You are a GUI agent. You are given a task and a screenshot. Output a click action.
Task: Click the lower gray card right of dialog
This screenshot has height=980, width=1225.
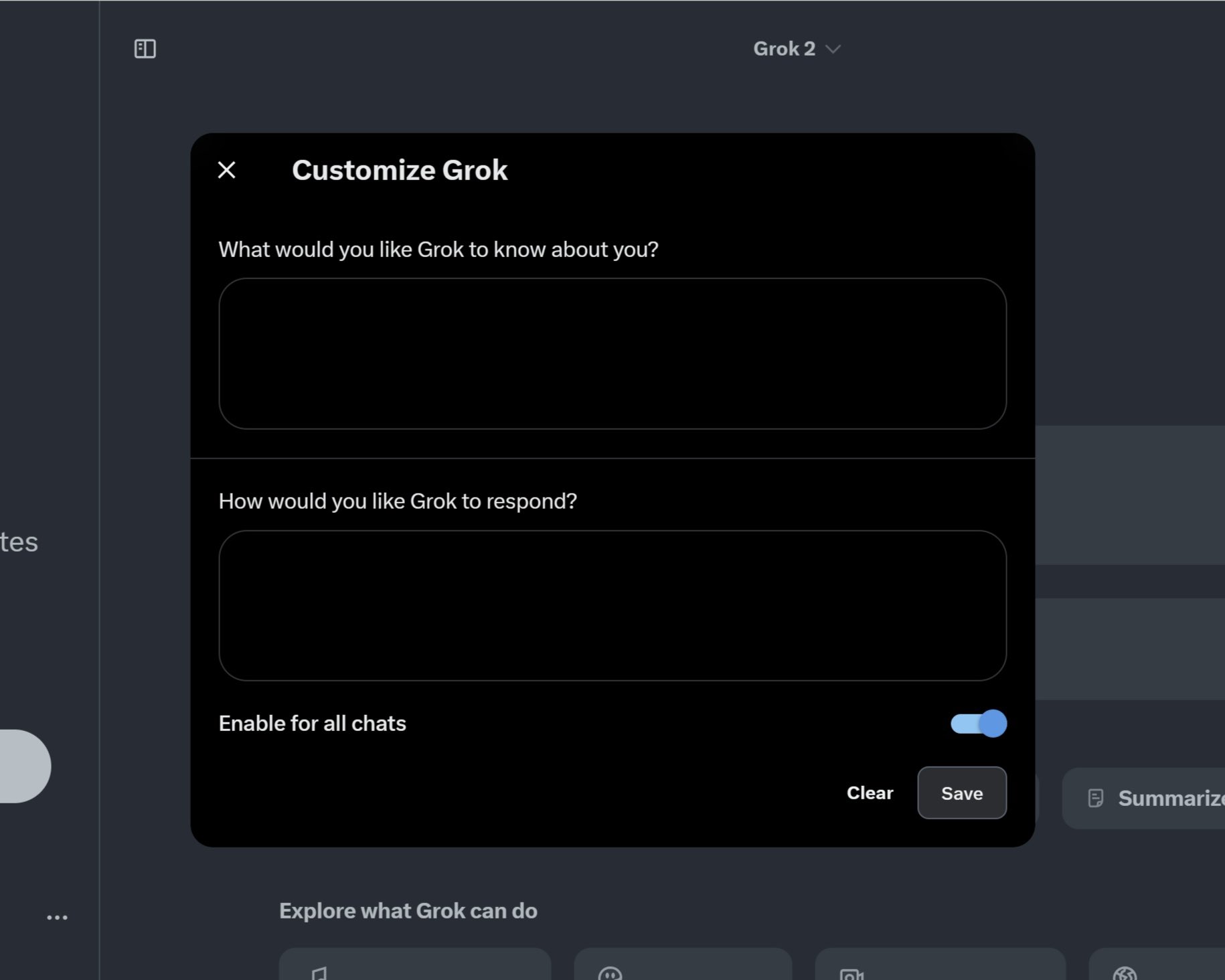(x=1129, y=648)
